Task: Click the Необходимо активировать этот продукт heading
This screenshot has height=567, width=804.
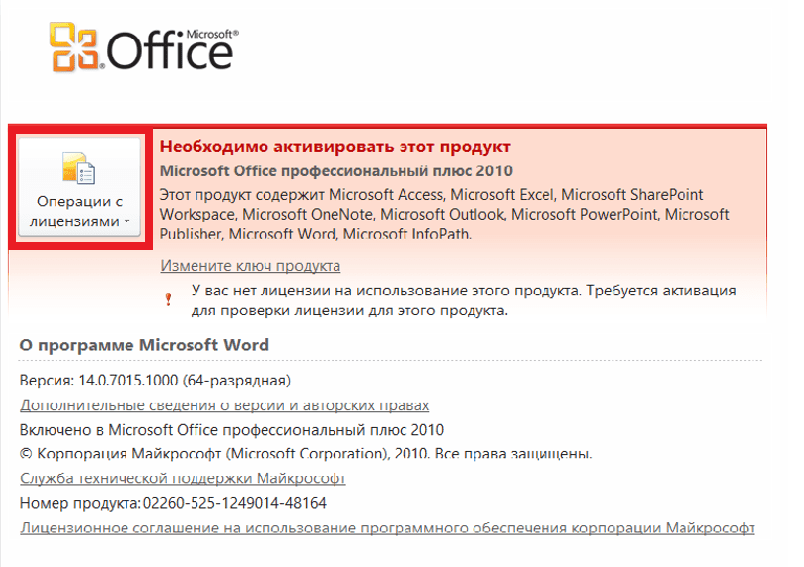Action: click(335, 147)
